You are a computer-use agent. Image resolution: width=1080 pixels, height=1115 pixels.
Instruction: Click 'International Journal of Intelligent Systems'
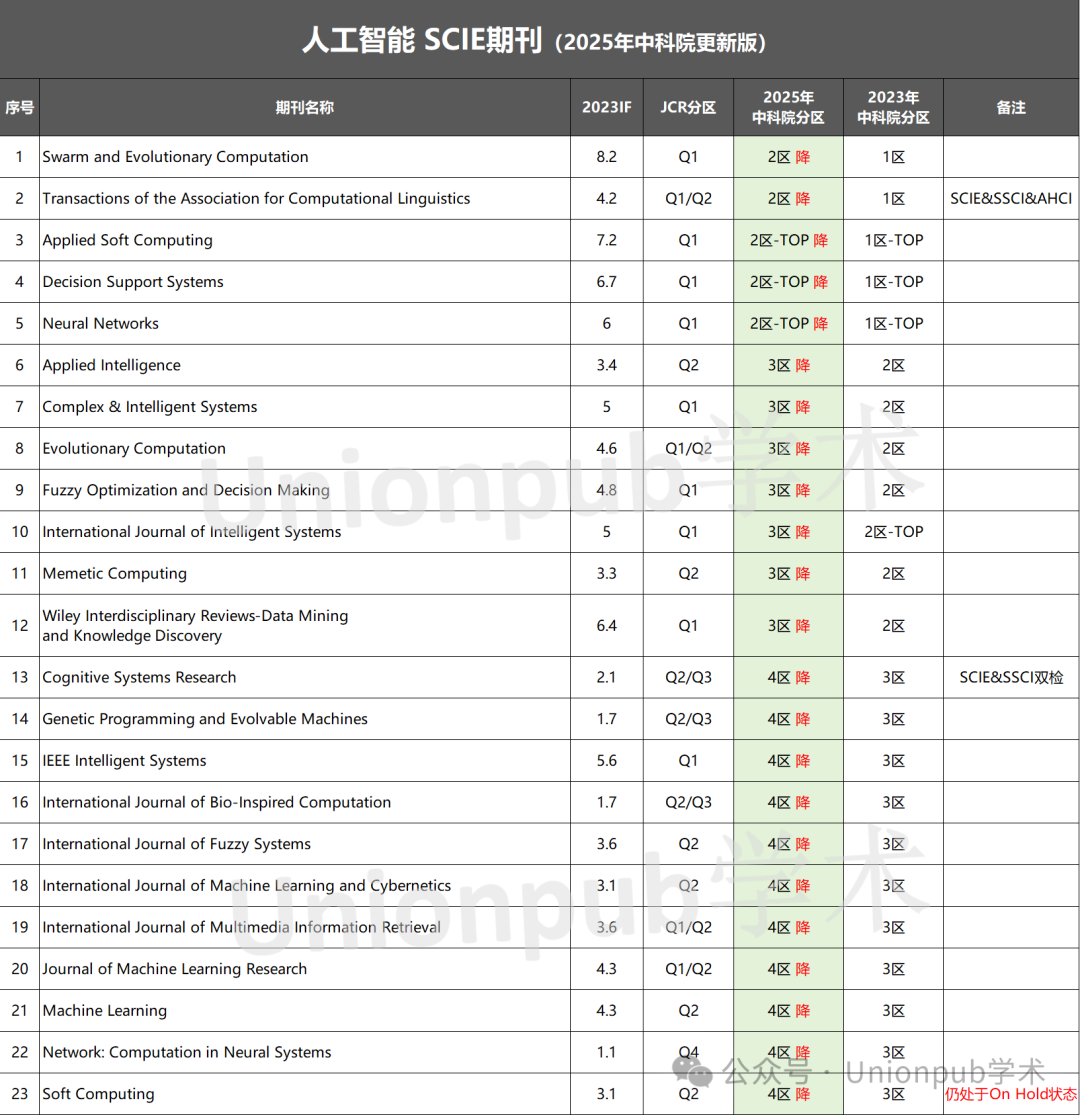[x=191, y=532]
